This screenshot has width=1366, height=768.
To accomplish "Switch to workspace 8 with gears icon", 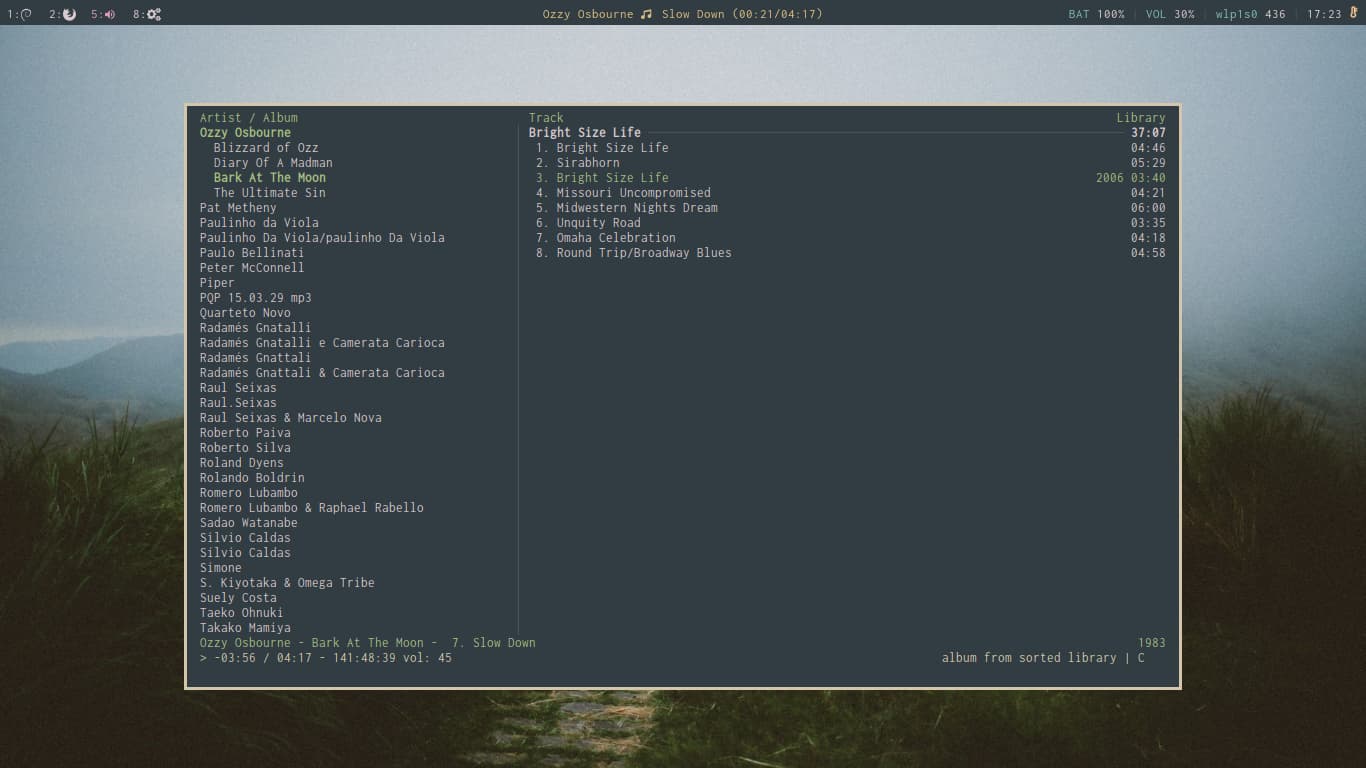I will [147, 14].
